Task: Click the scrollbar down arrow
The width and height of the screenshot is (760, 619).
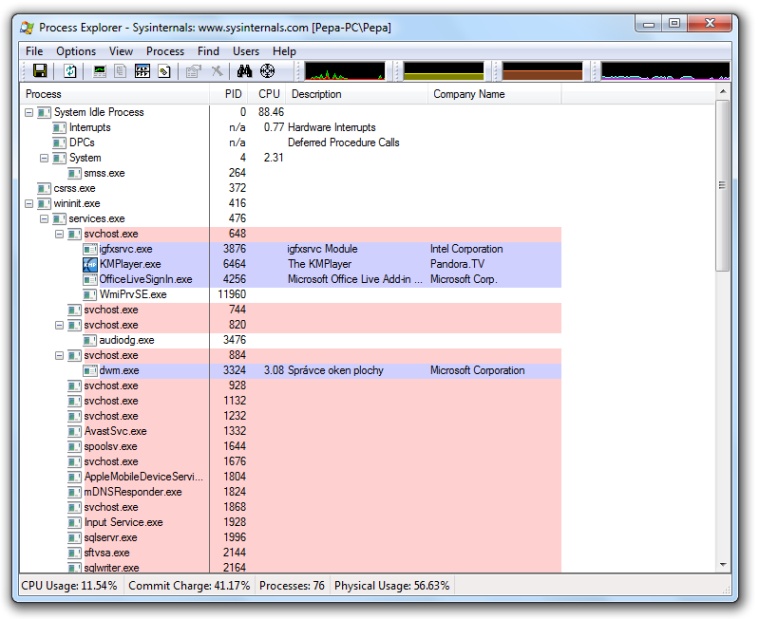Action: point(723,565)
